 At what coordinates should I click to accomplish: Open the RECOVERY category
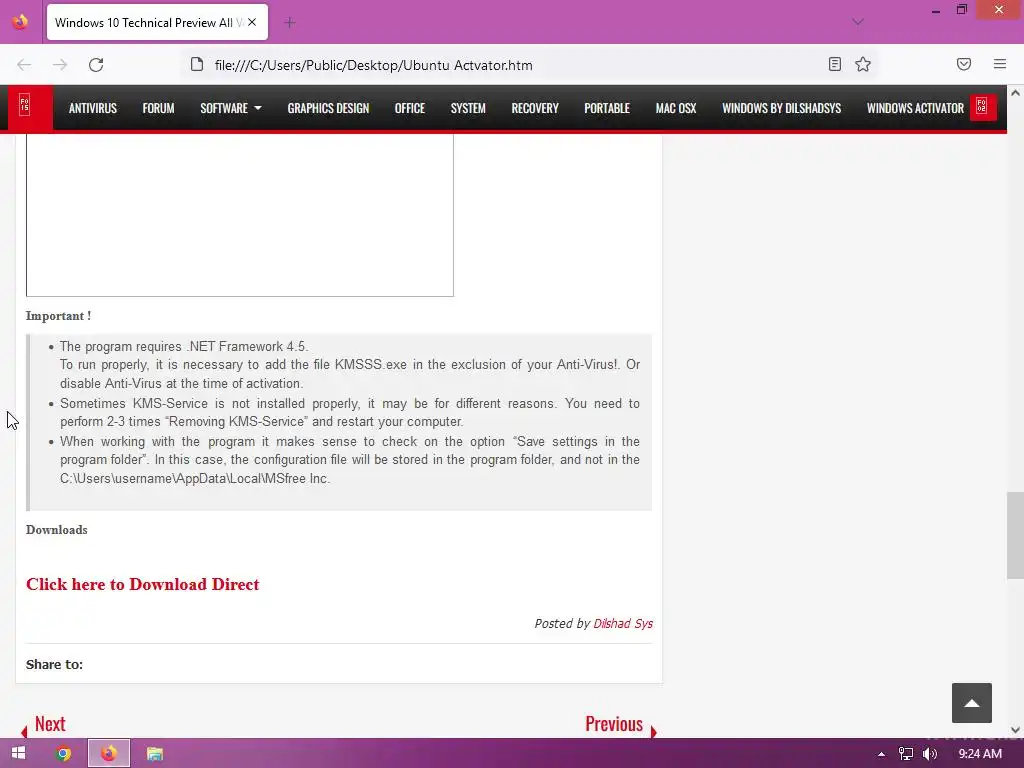coord(535,108)
